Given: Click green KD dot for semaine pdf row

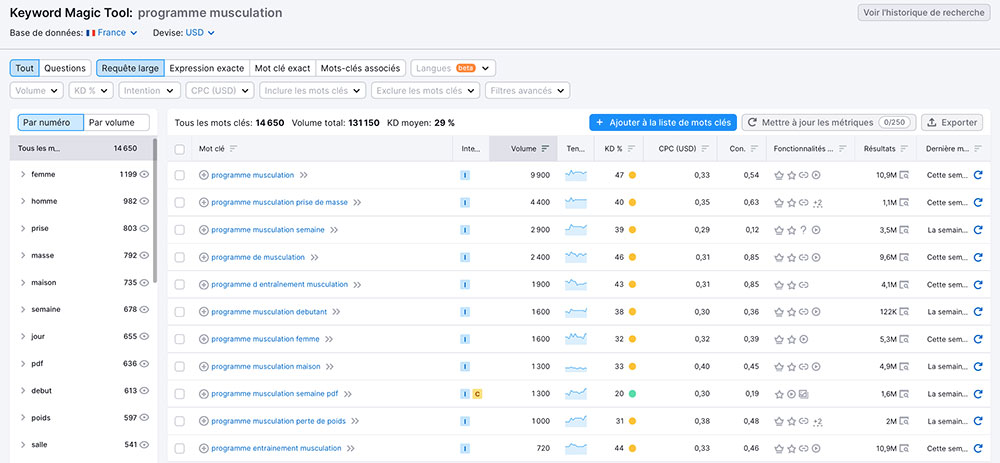Looking at the screenshot, I should [632, 394].
